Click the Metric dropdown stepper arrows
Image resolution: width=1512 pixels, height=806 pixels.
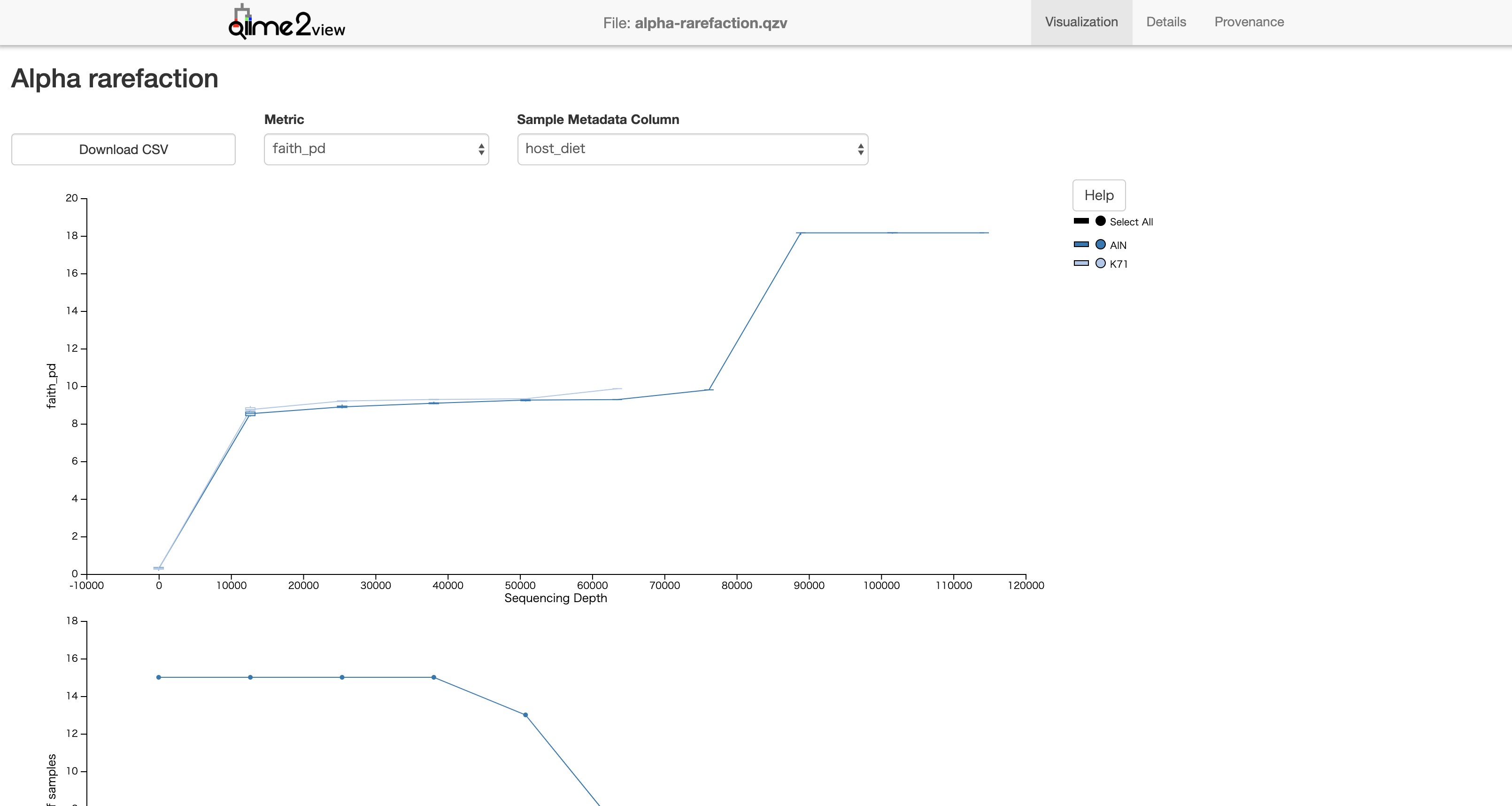[481, 149]
